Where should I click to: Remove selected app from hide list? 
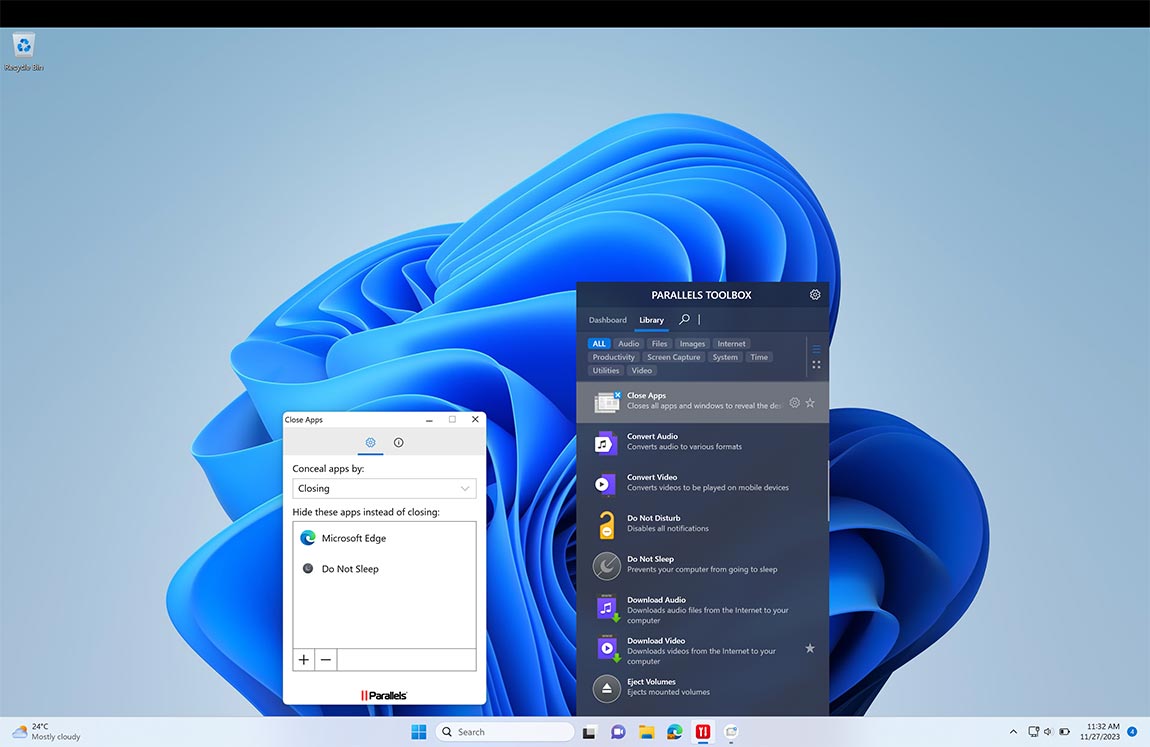pos(325,659)
